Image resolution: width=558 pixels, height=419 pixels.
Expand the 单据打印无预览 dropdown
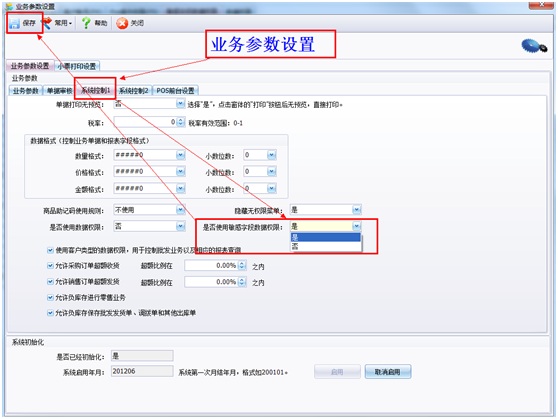coord(180,104)
